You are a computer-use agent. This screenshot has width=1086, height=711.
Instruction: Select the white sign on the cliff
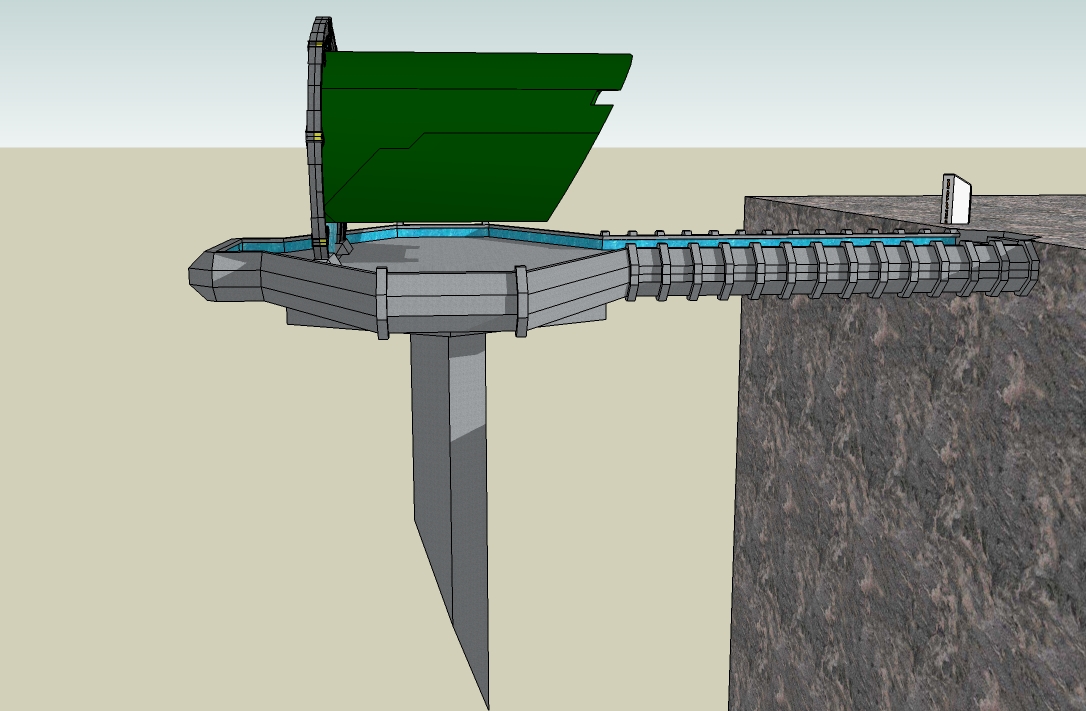[957, 199]
